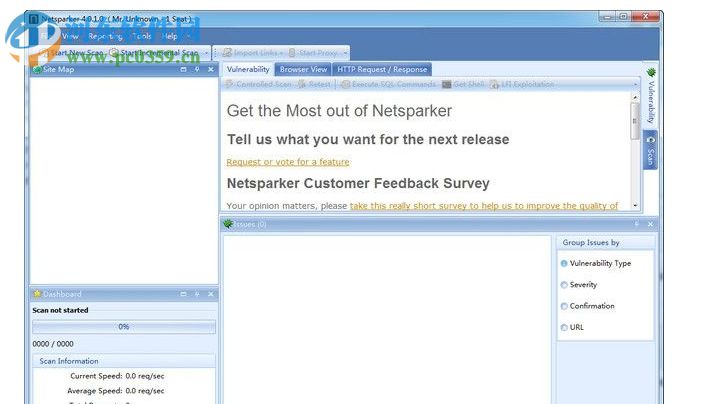Click the Start Incremental Scan icon
The image size is (720, 404).
(114, 53)
